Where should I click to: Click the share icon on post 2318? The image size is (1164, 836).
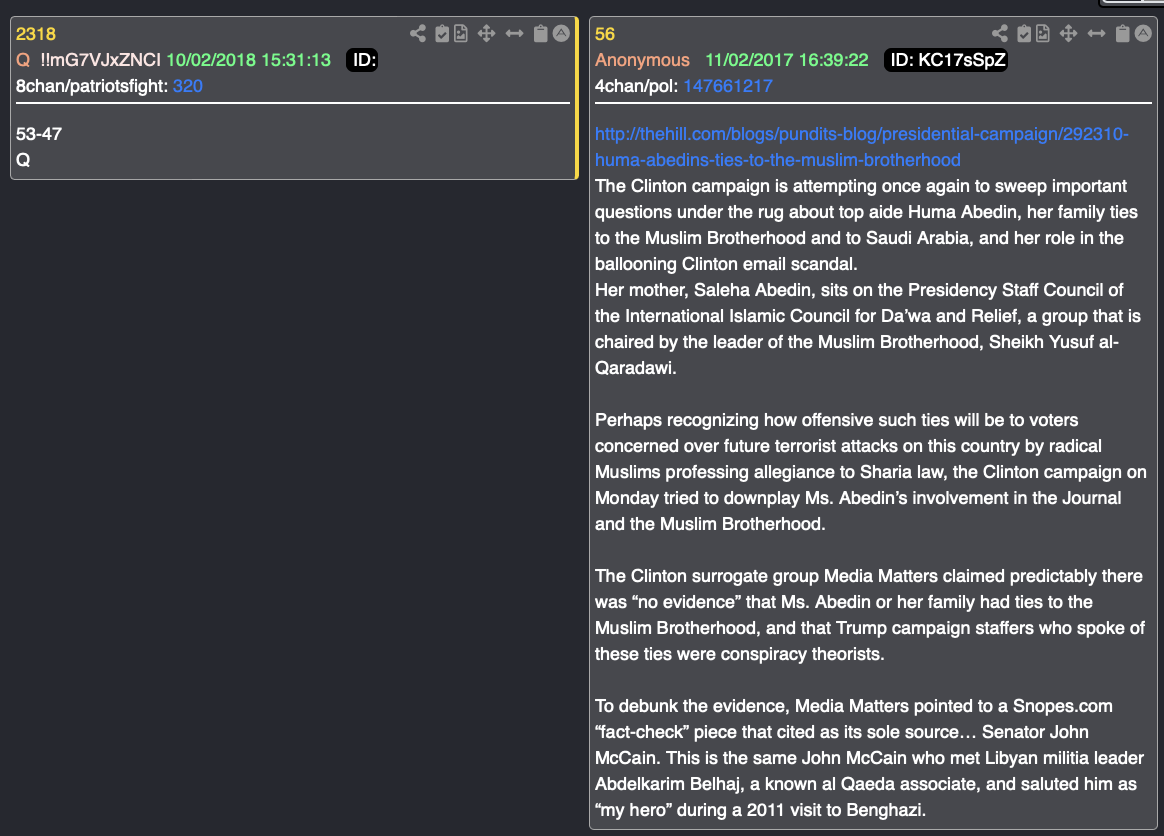click(x=418, y=33)
